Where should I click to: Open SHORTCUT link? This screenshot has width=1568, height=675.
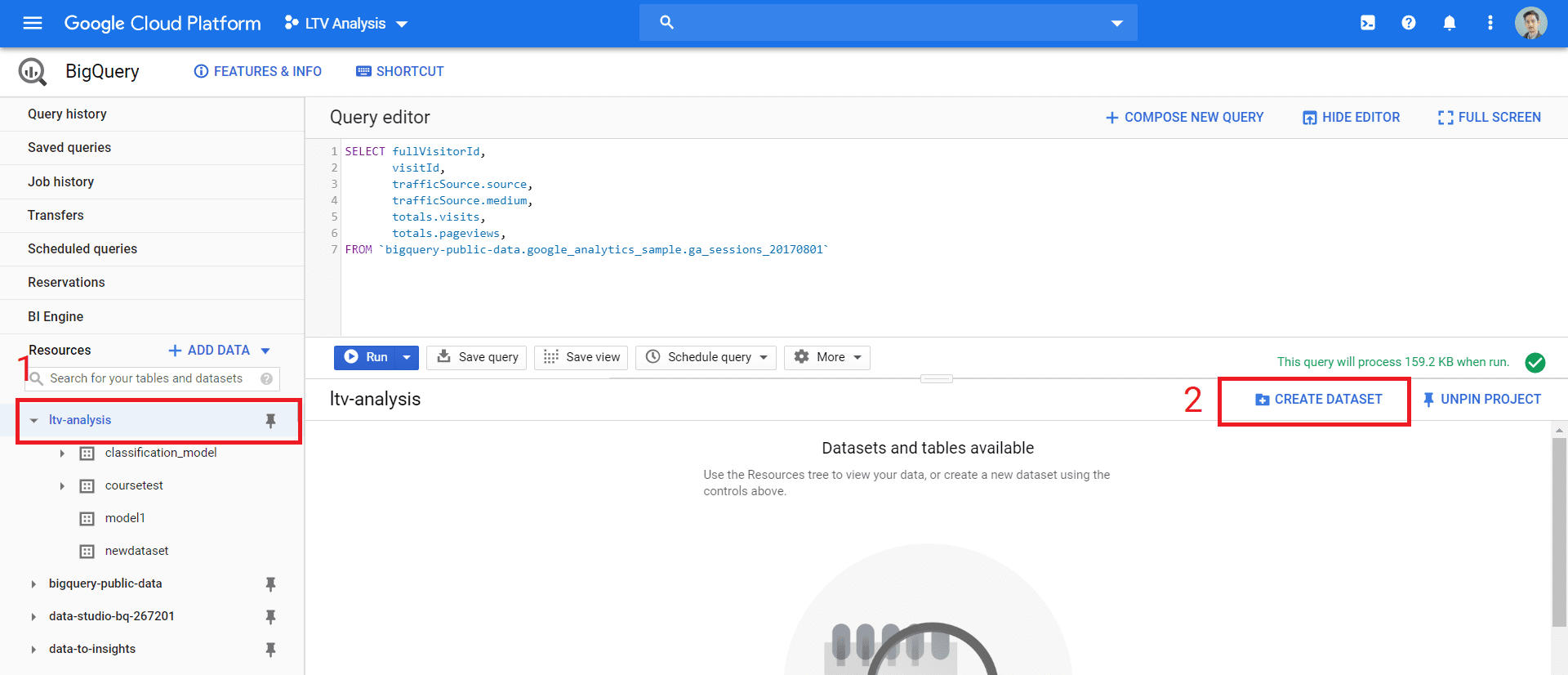coord(400,72)
